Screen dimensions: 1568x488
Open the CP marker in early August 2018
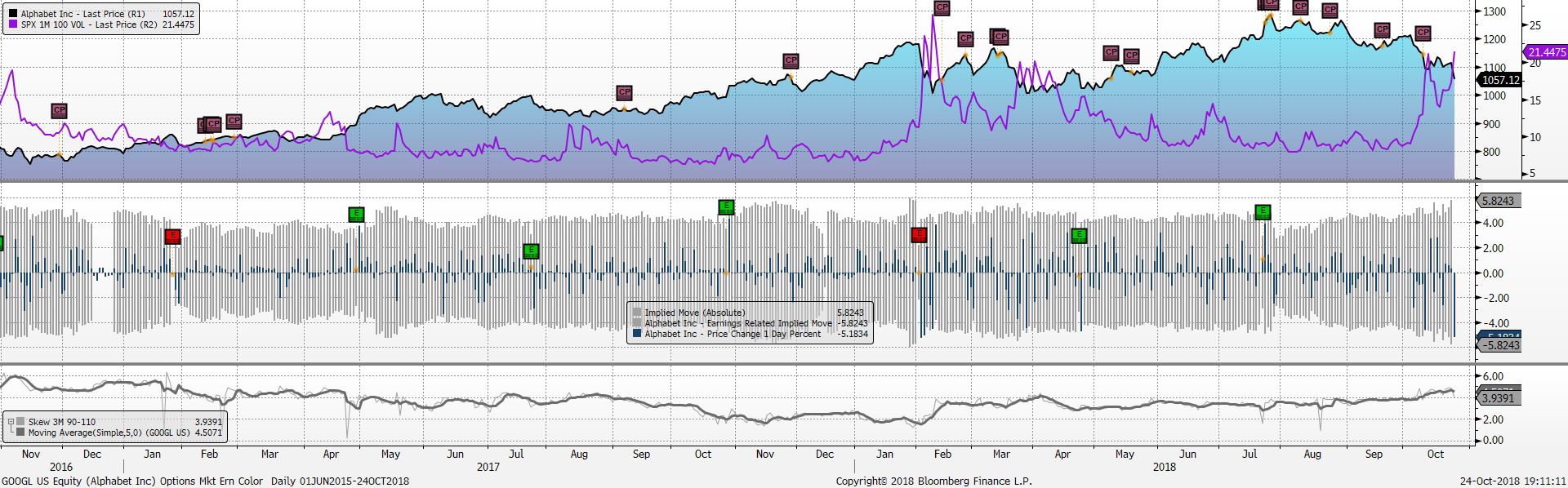(x=1301, y=7)
